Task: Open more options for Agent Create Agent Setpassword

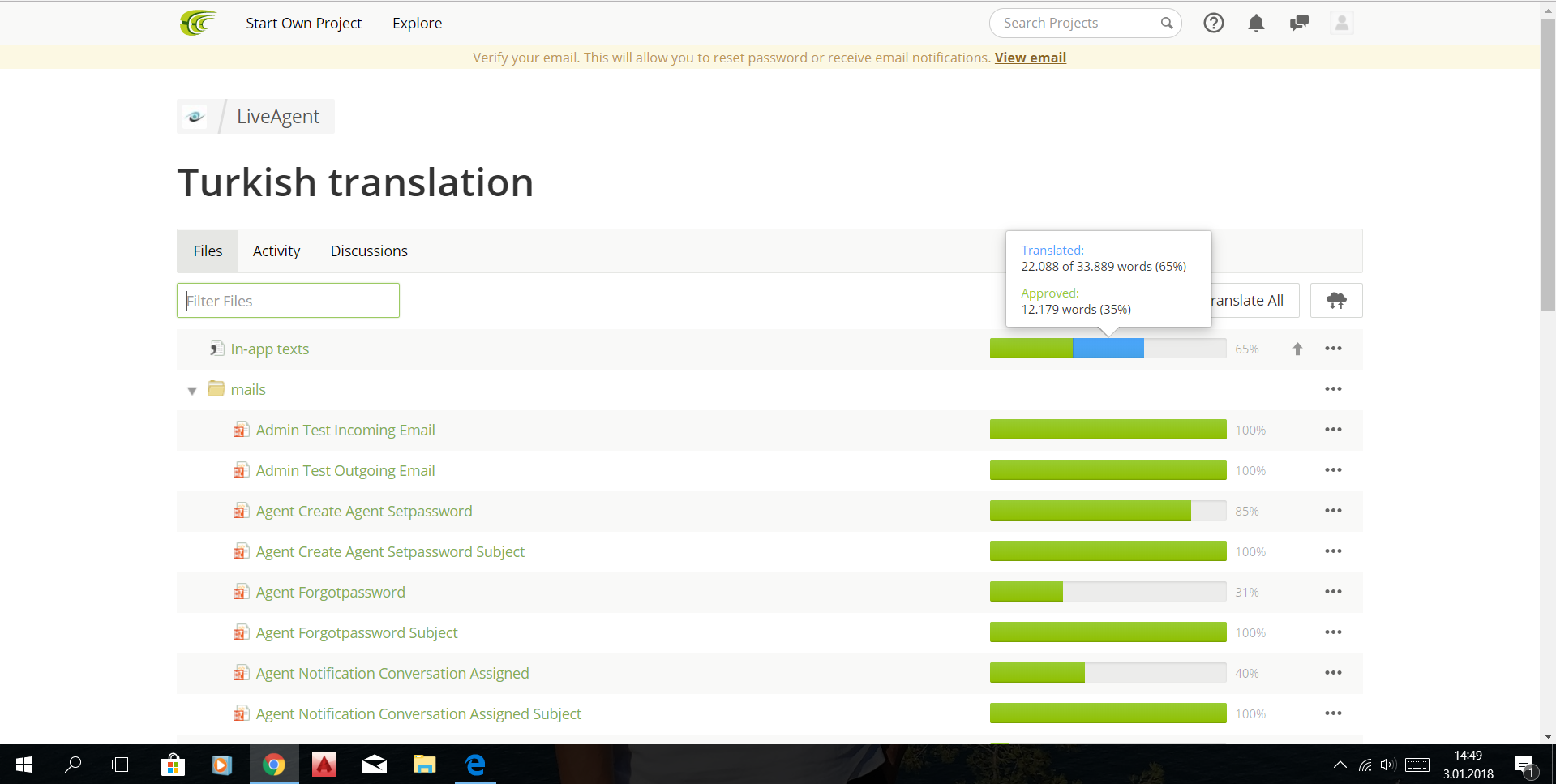Action: point(1333,511)
